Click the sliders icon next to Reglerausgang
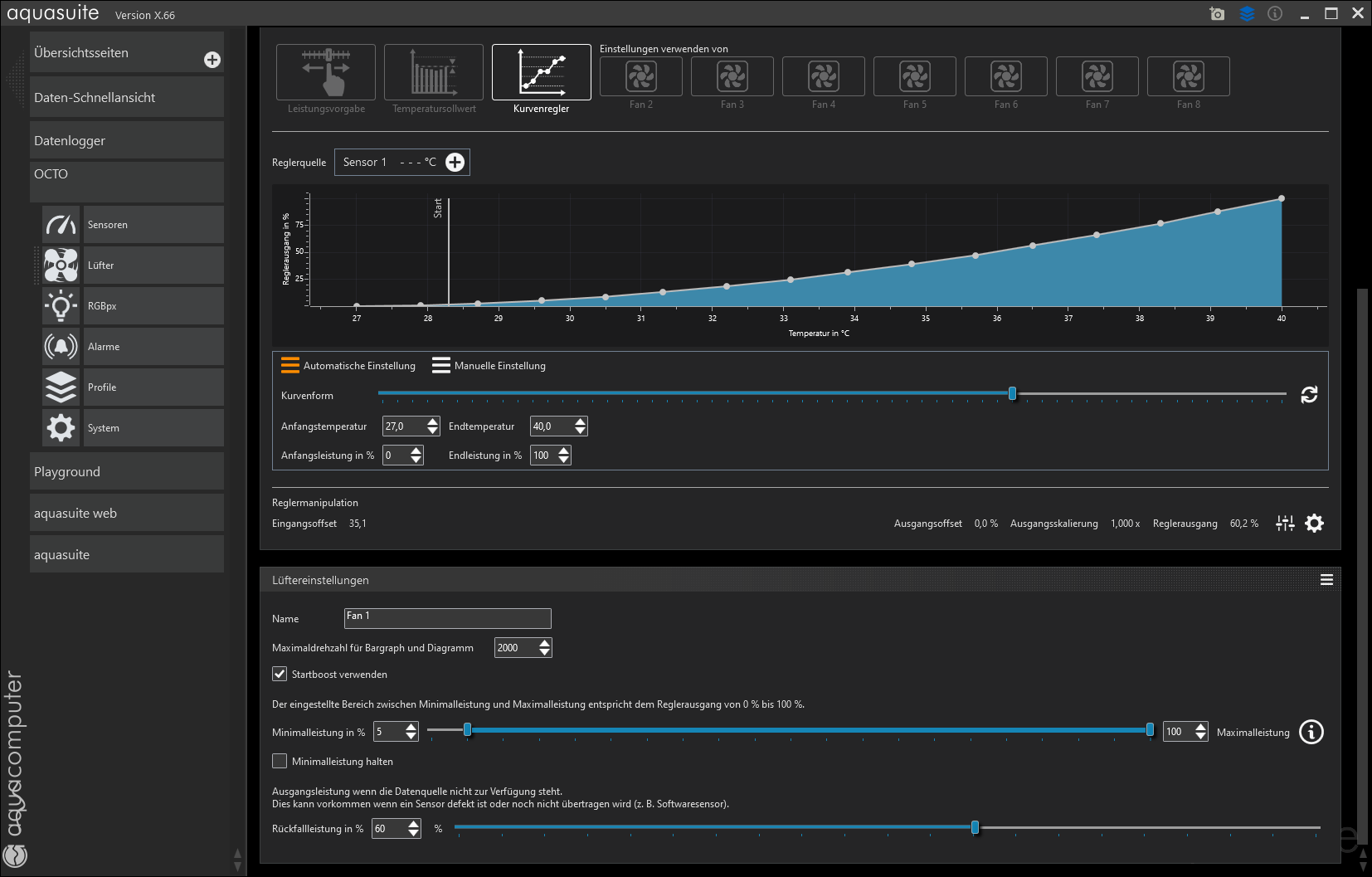Image resolution: width=1372 pixels, height=877 pixels. click(x=1285, y=524)
